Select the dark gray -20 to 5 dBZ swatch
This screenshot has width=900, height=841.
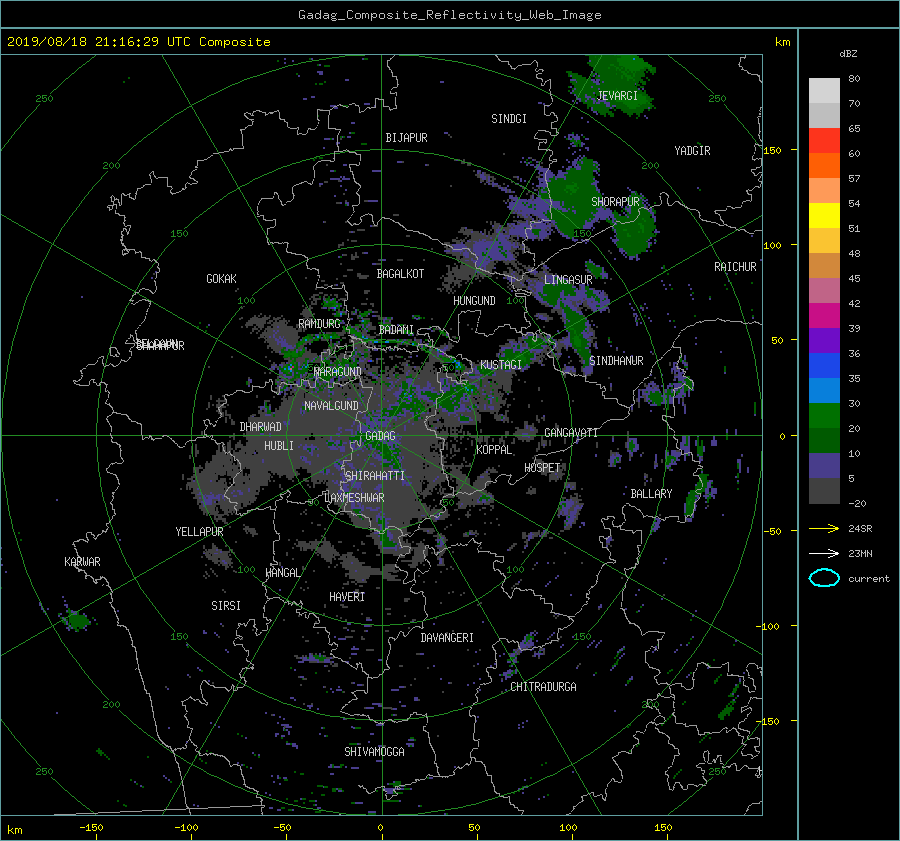(x=824, y=490)
